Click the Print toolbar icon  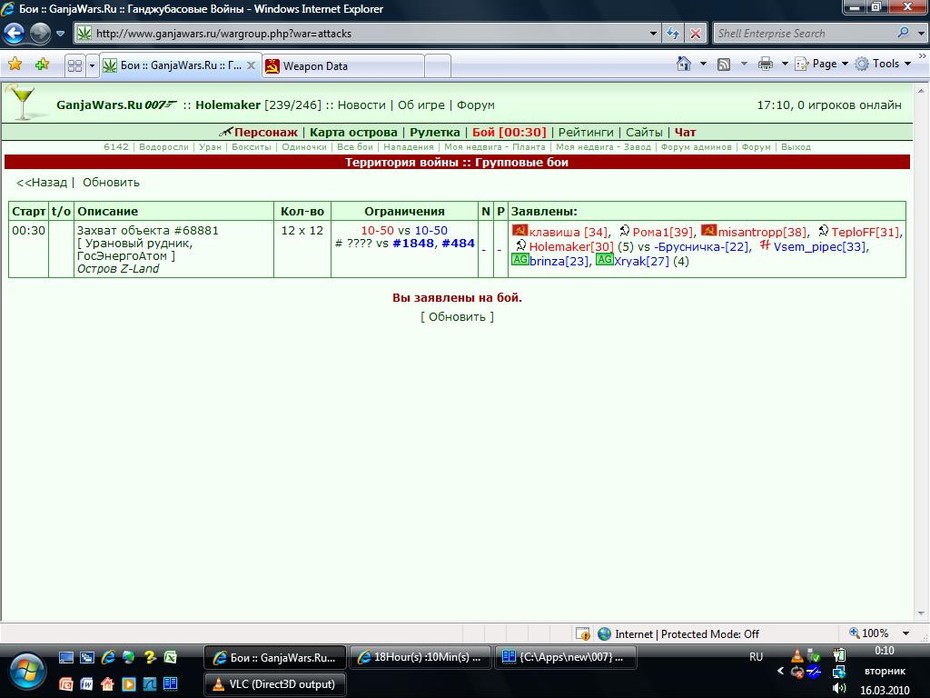point(766,63)
